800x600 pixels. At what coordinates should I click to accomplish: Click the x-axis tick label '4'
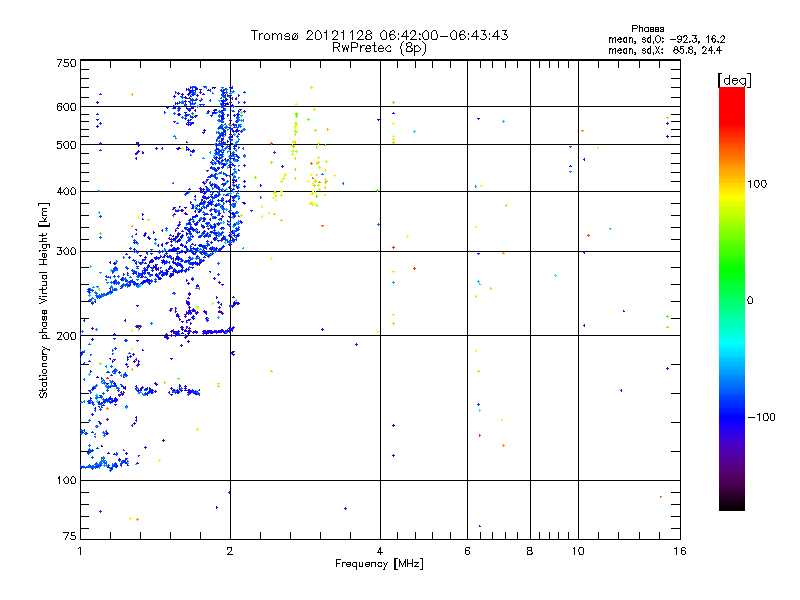point(380,551)
